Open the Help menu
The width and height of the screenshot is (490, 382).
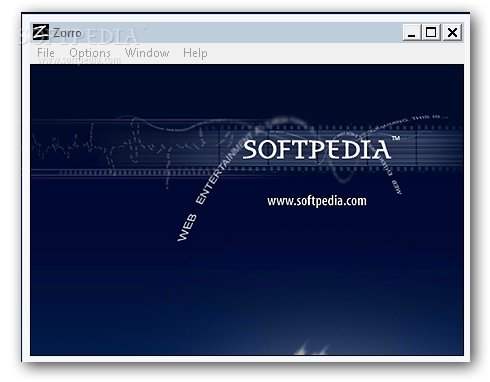pyautogui.click(x=195, y=53)
